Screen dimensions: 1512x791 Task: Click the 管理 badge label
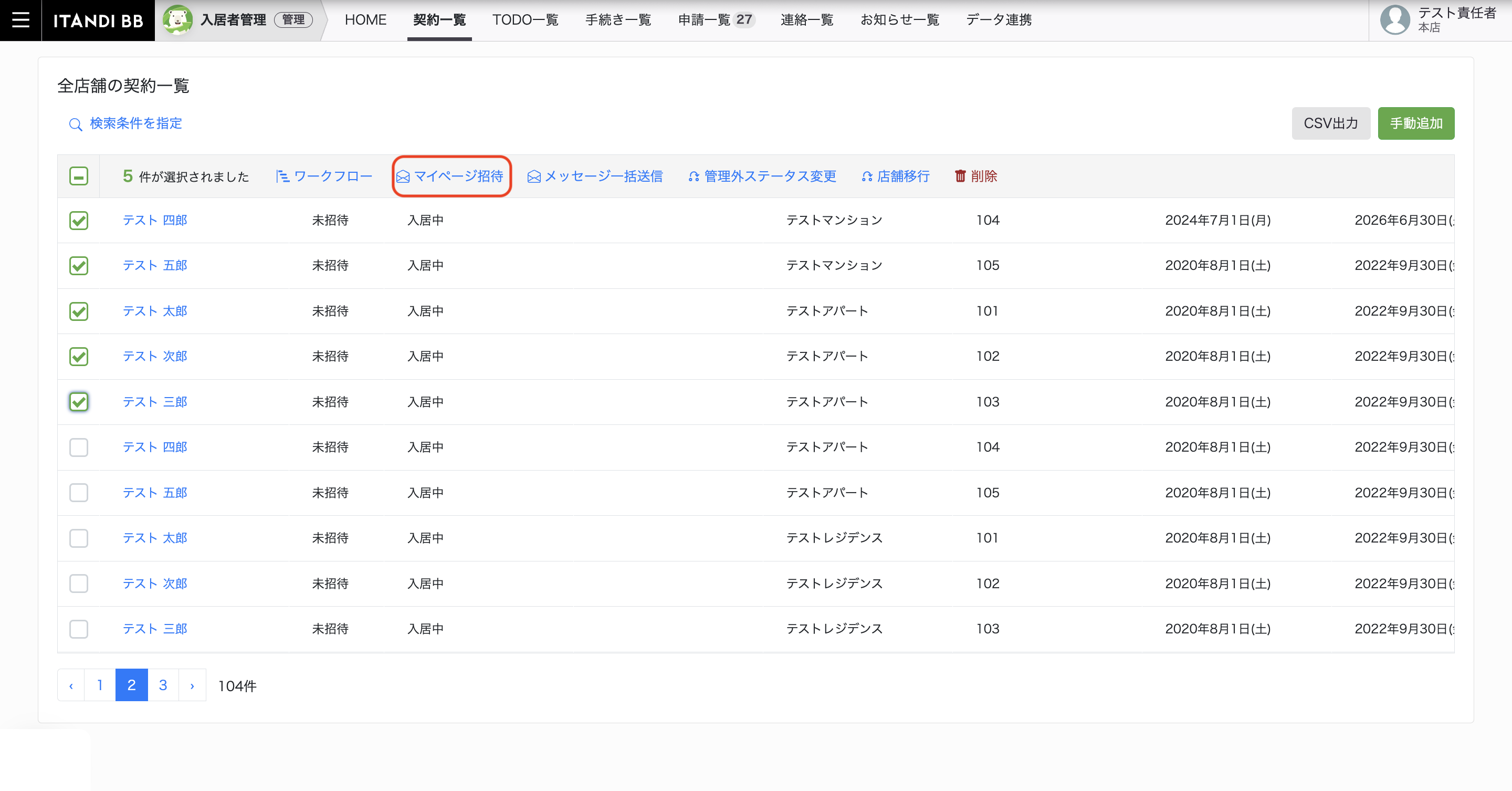tap(293, 20)
